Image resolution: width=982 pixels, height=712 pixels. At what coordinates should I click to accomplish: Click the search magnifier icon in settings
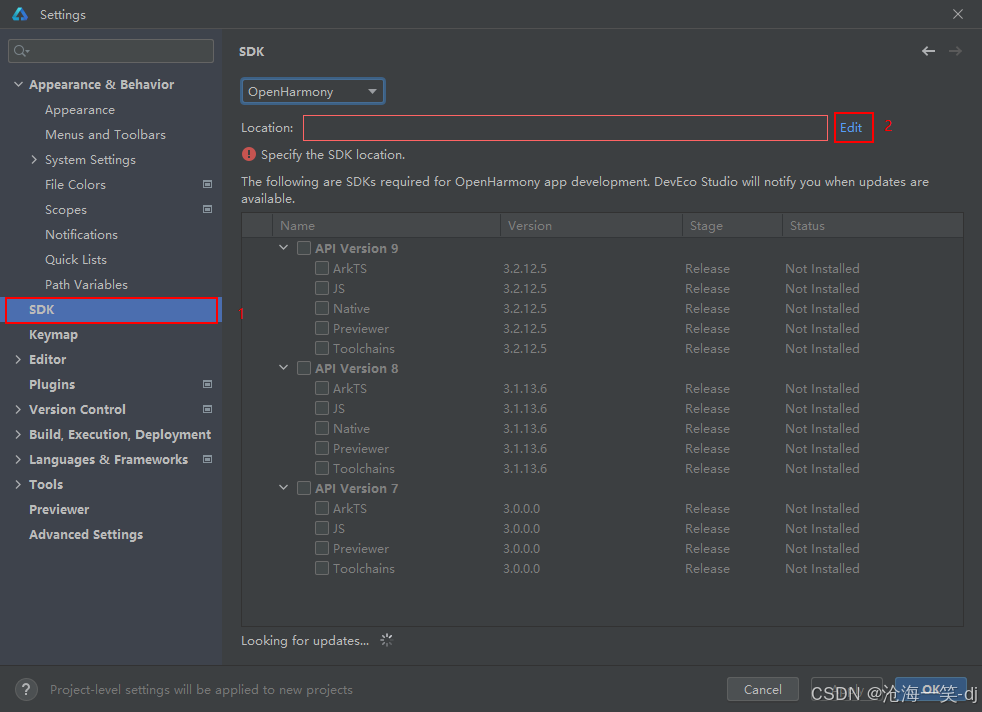tap(21, 51)
